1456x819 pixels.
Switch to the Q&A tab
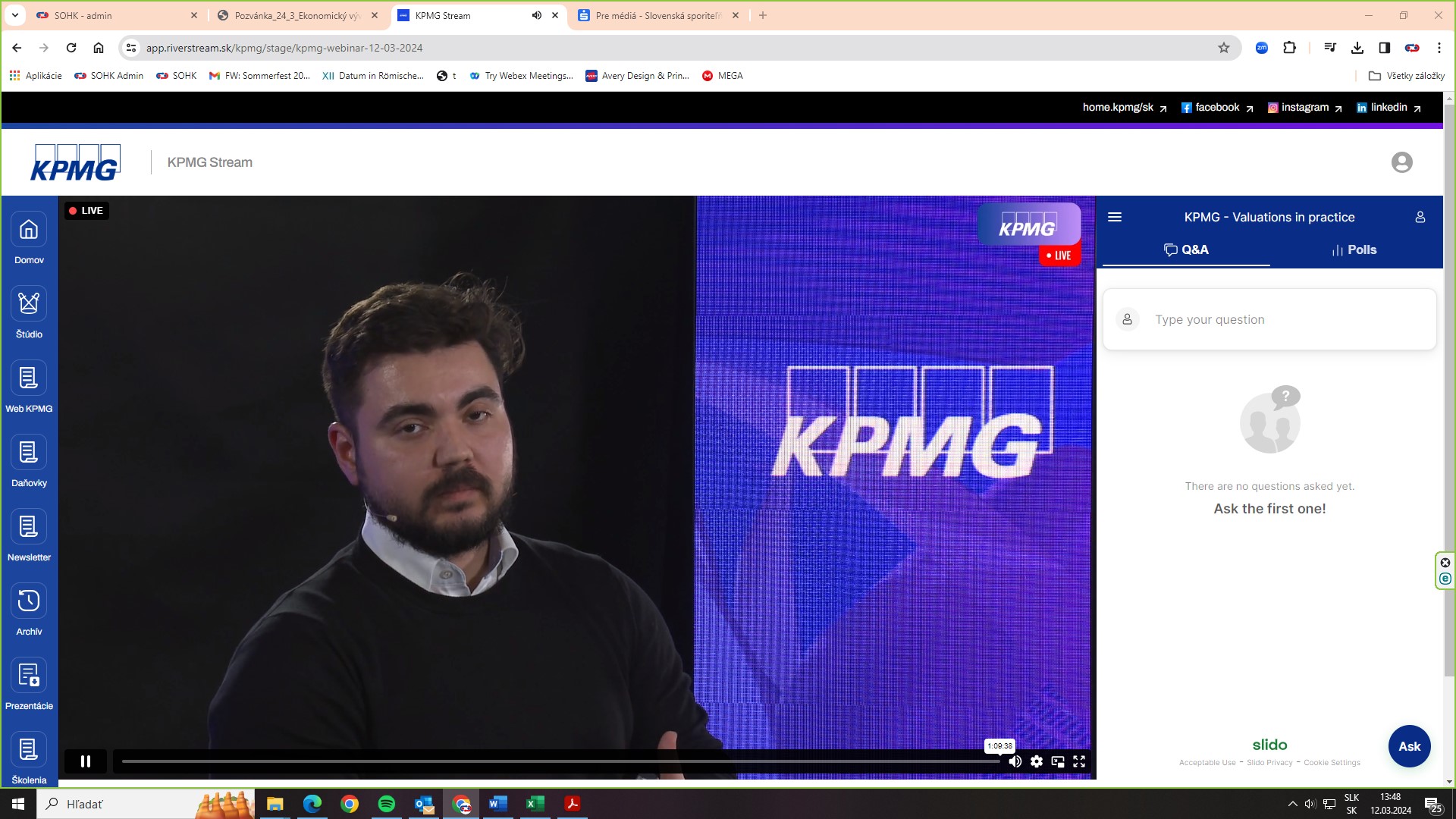click(1186, 250)
